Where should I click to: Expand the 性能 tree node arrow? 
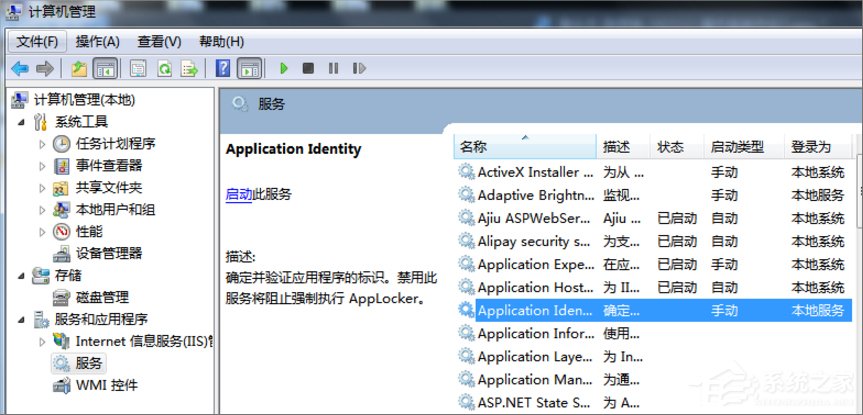tap(42, 232)
